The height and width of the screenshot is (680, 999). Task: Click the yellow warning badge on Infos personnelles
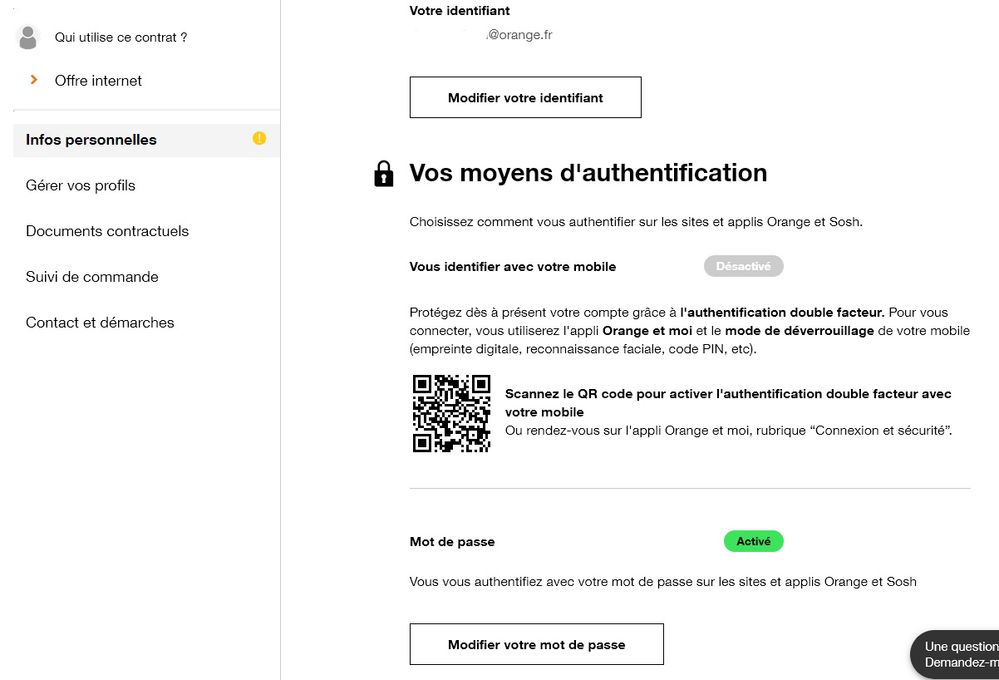[259, 138]
